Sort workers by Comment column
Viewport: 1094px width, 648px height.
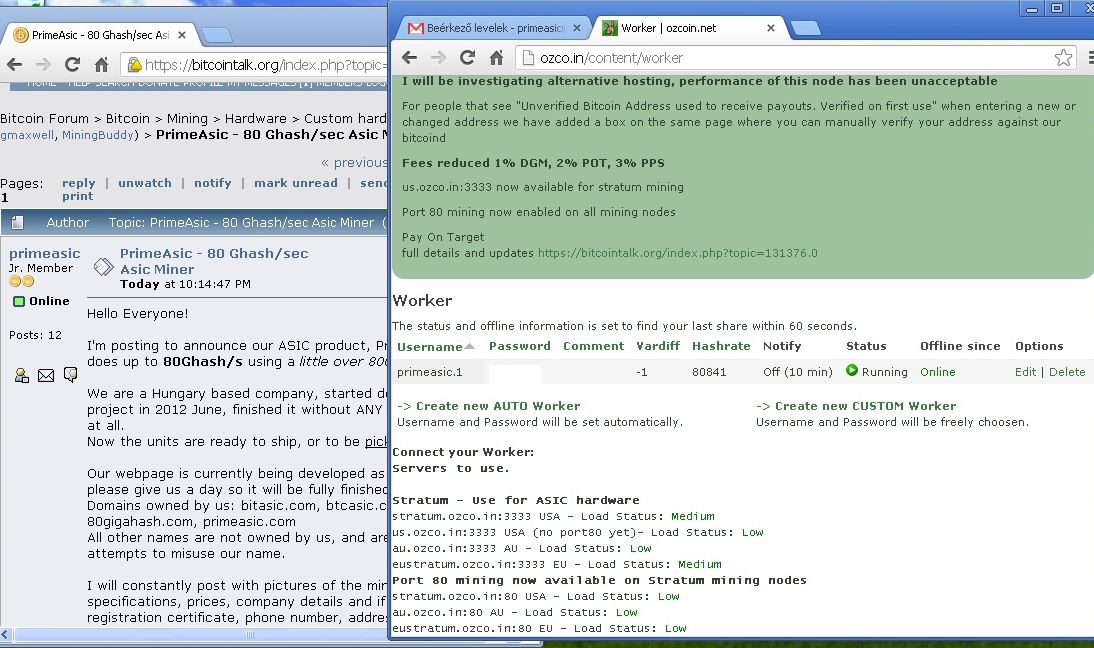coord(594,346)
